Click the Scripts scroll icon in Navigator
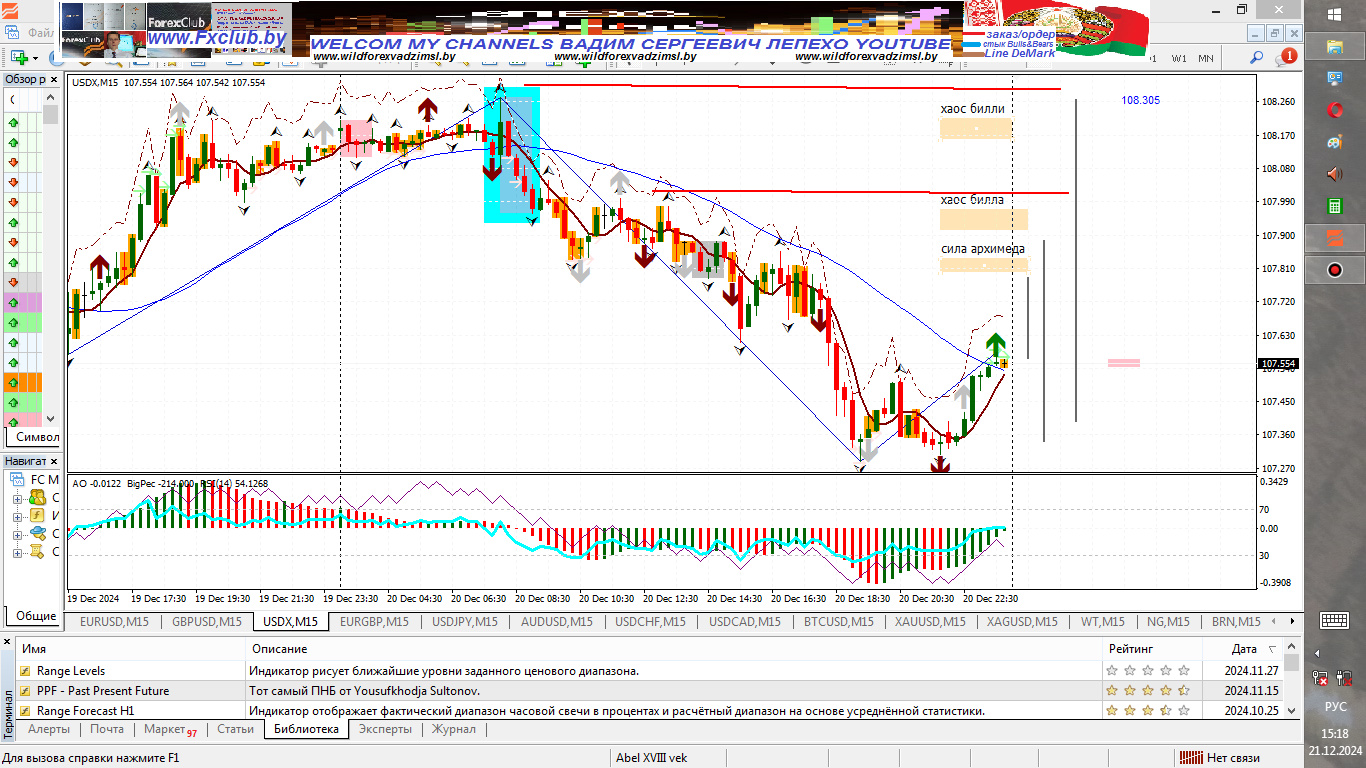The image size is (1366, 768). coord(37,552)
